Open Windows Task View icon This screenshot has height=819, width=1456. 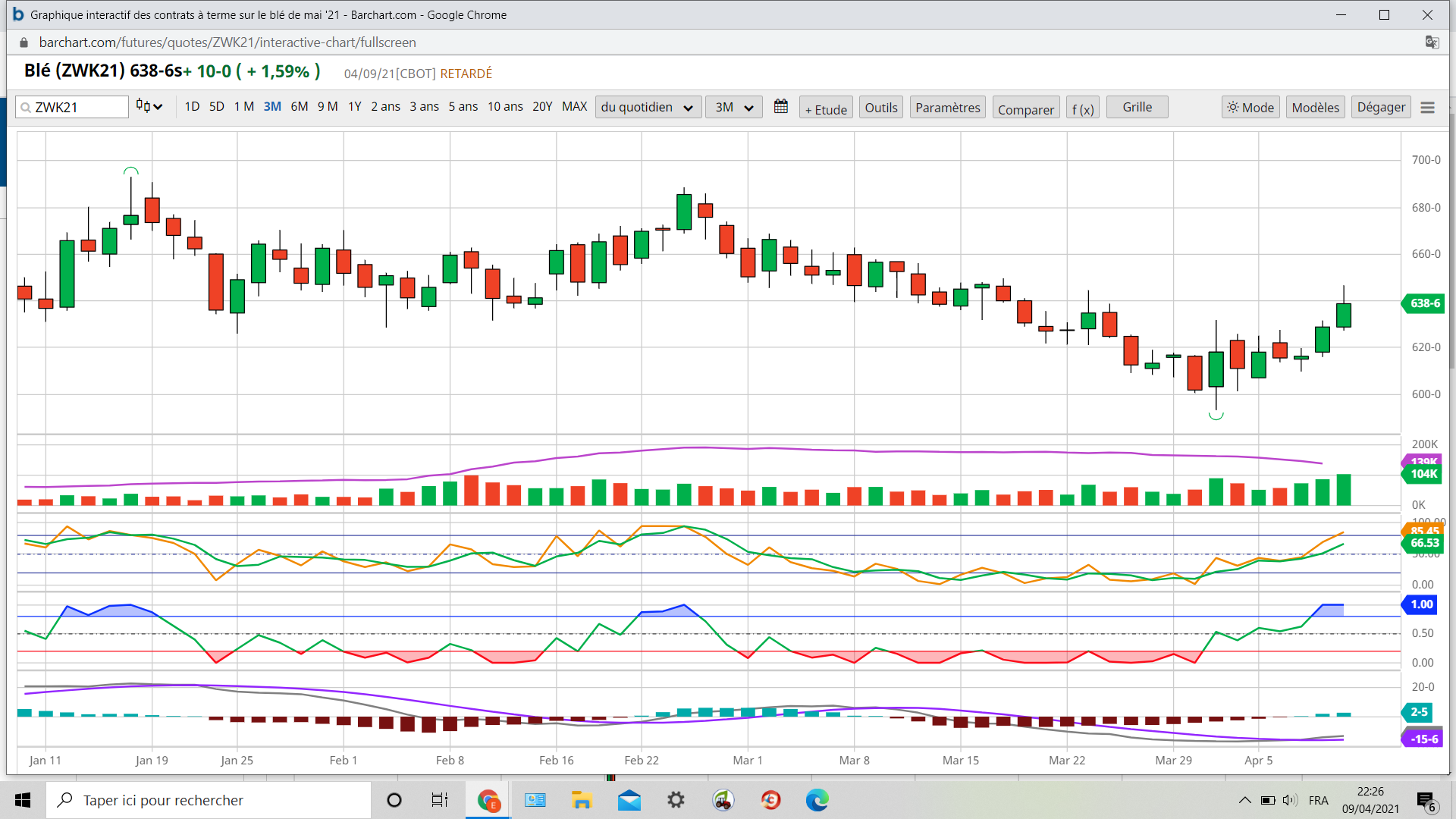click(x=440, y=800)
